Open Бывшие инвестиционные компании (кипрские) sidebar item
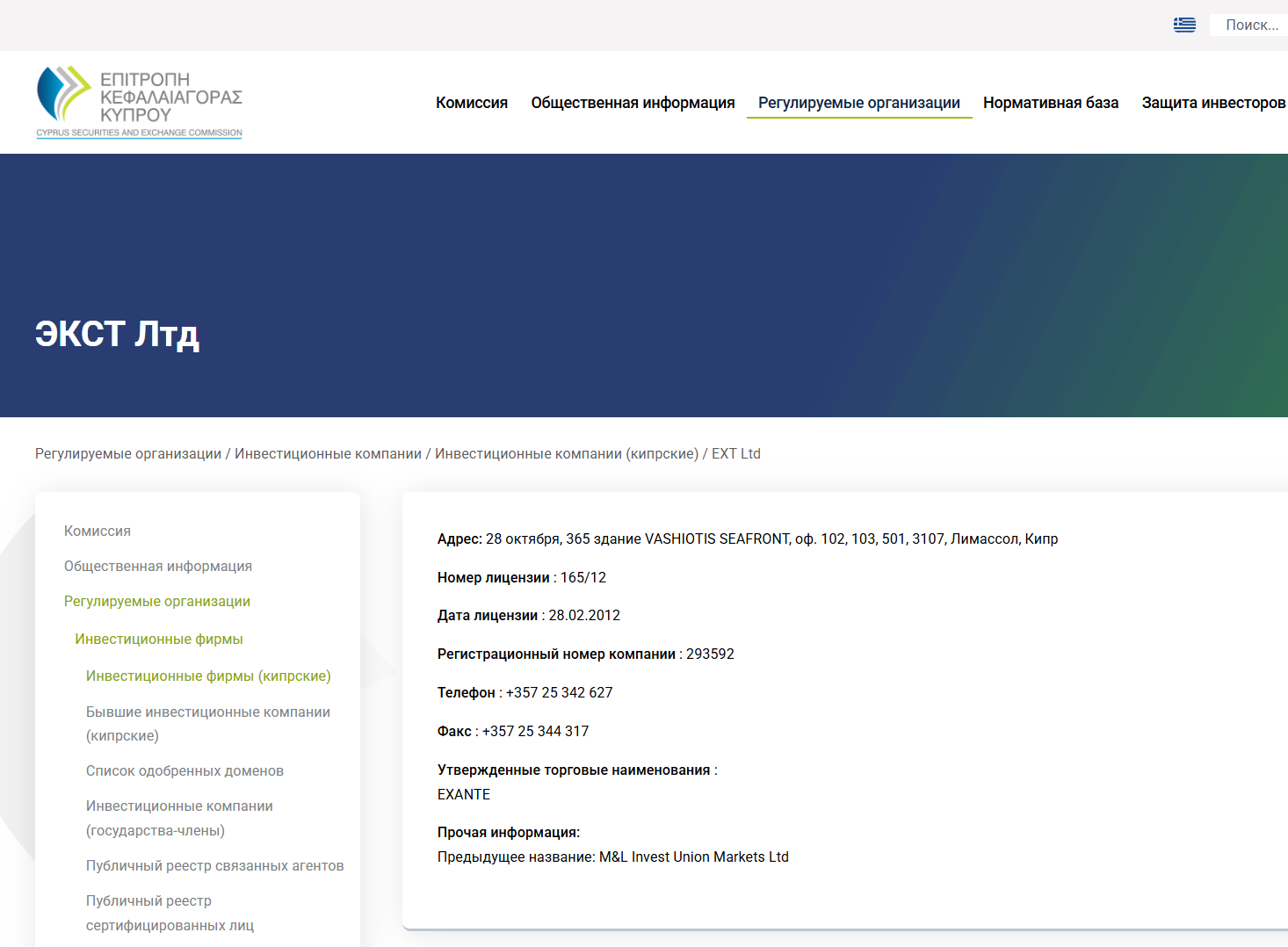 pos(208,724)
